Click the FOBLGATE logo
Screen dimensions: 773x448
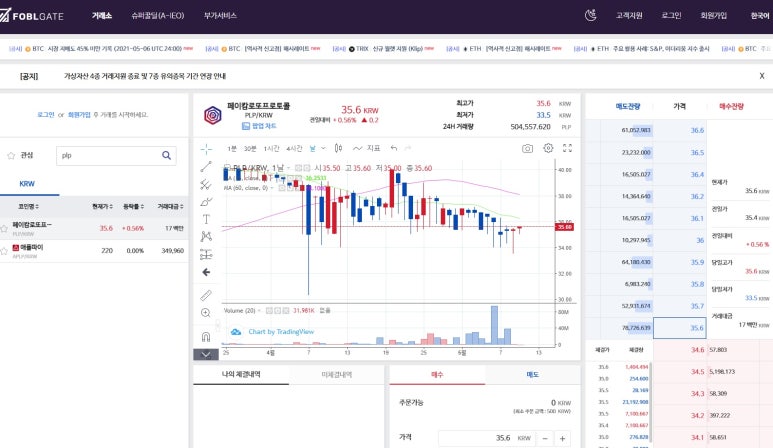[x=32, y=16]
